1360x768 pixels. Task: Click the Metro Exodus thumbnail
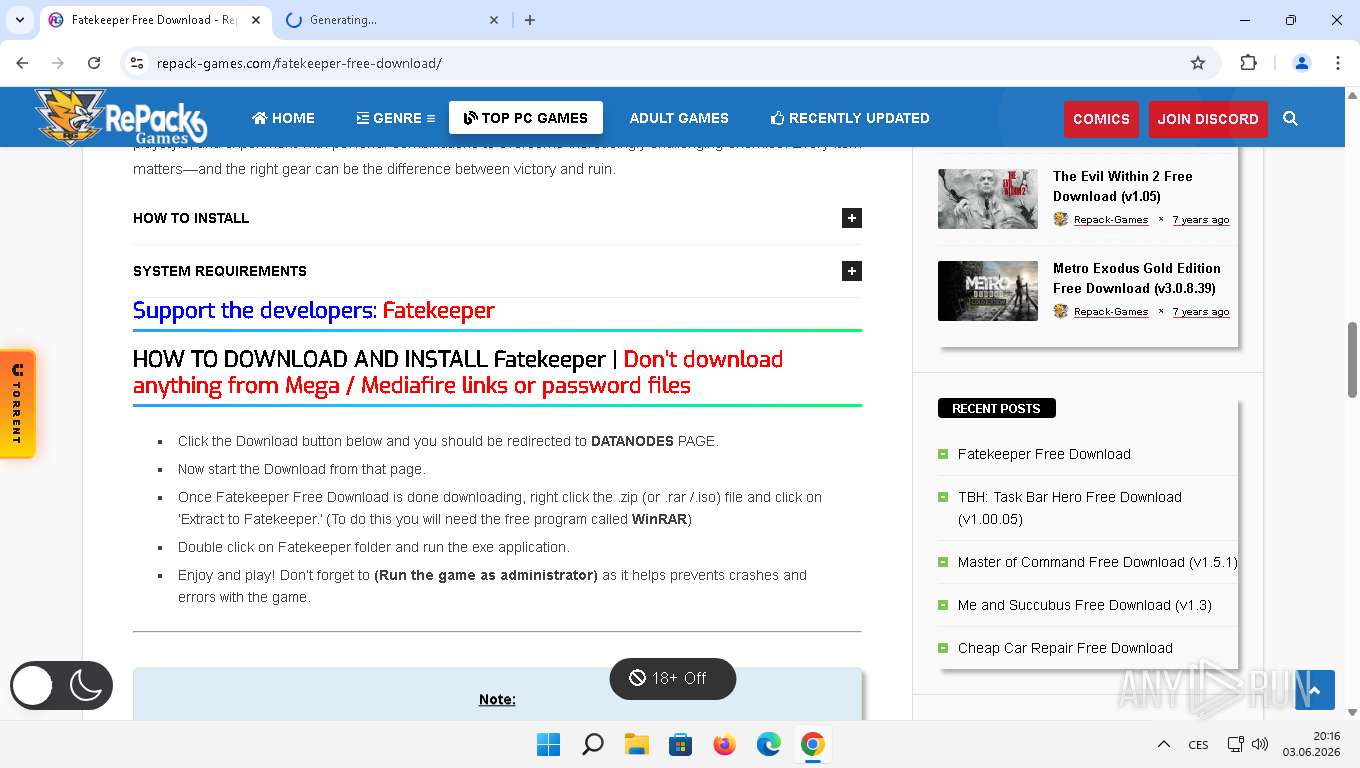coord(988,291)
